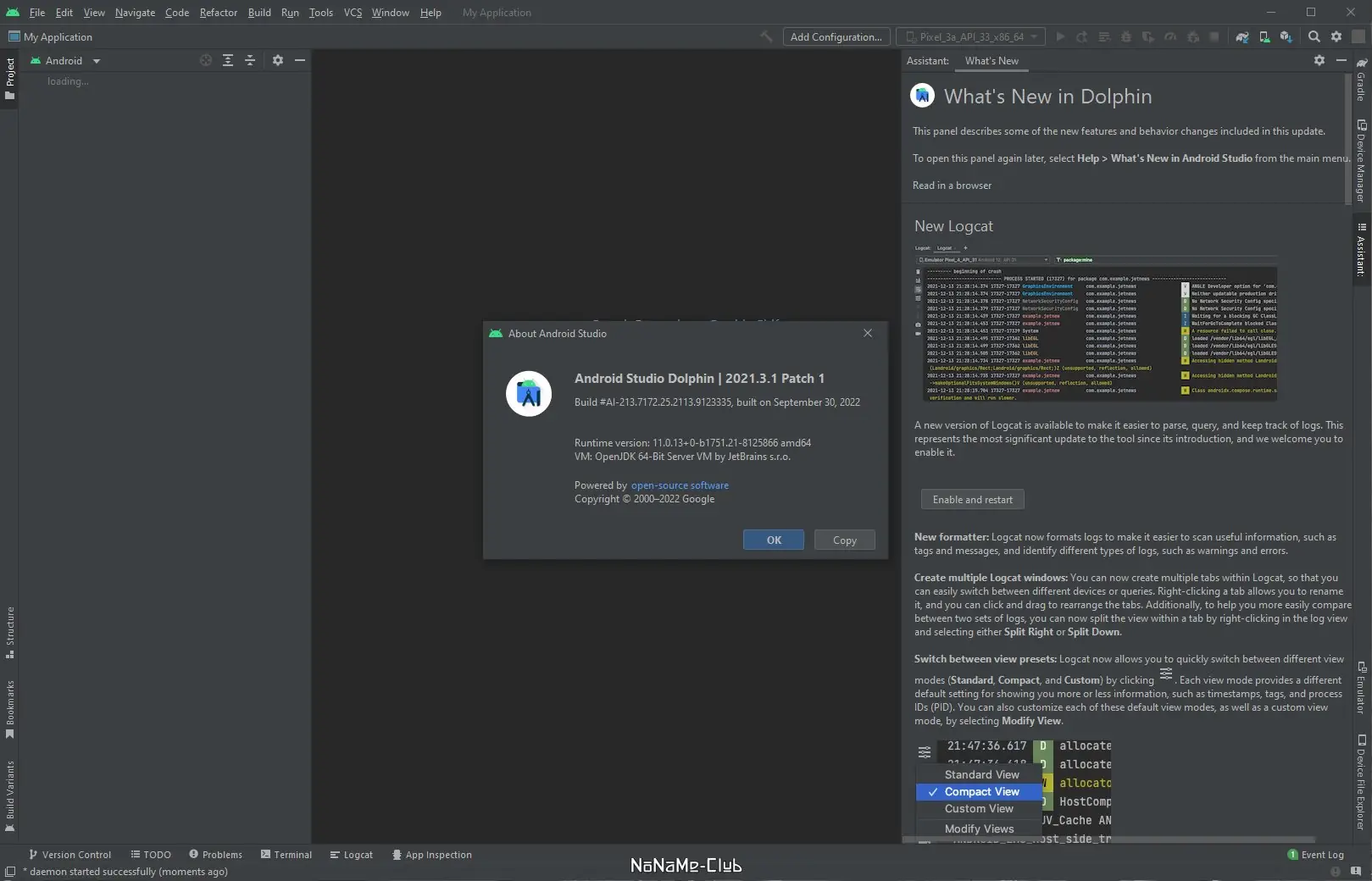Screen dimensions: 1372x881
Task: Open IDE settings gear in main toolbar
Action: (x=1336, y=37)
